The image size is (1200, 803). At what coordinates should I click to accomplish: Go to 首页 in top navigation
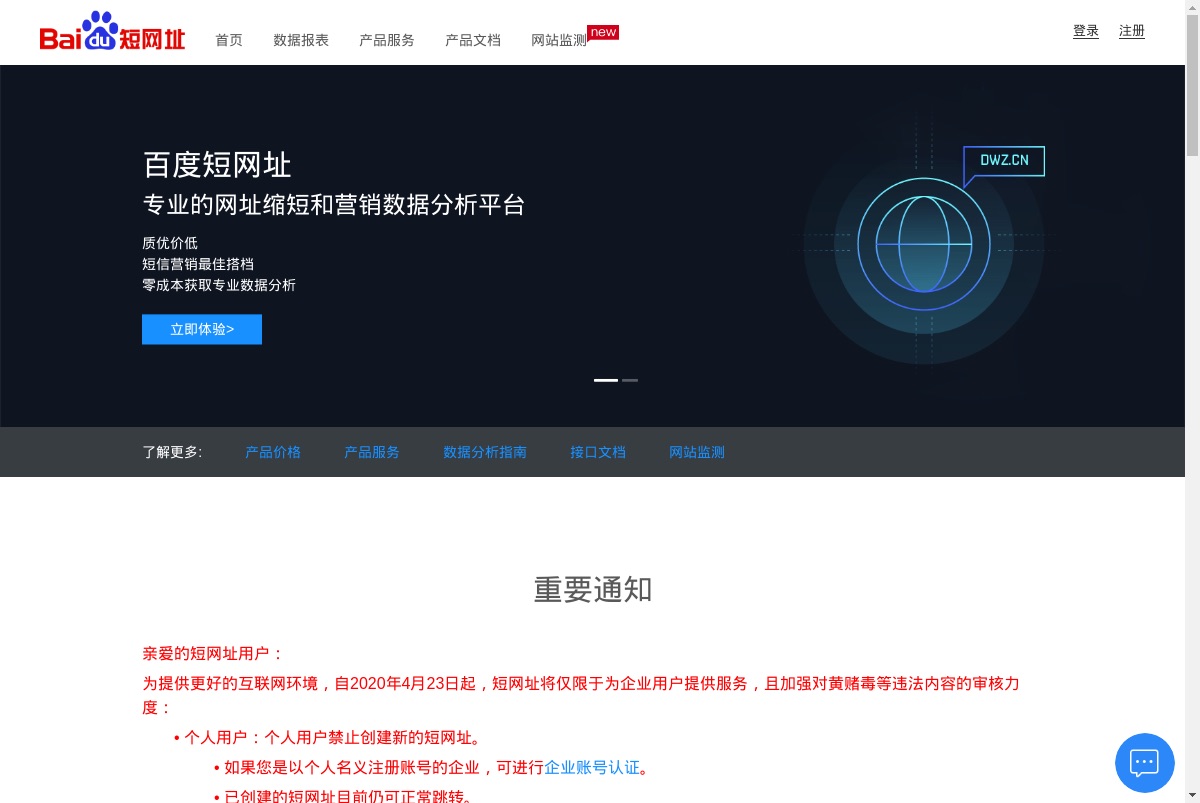point(229,40)
